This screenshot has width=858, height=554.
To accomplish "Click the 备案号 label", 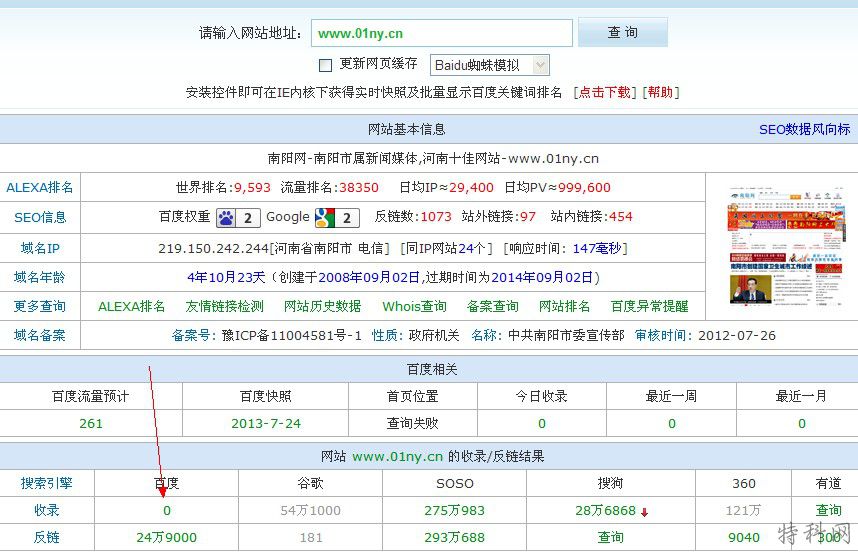I will [x=194, y=335].
